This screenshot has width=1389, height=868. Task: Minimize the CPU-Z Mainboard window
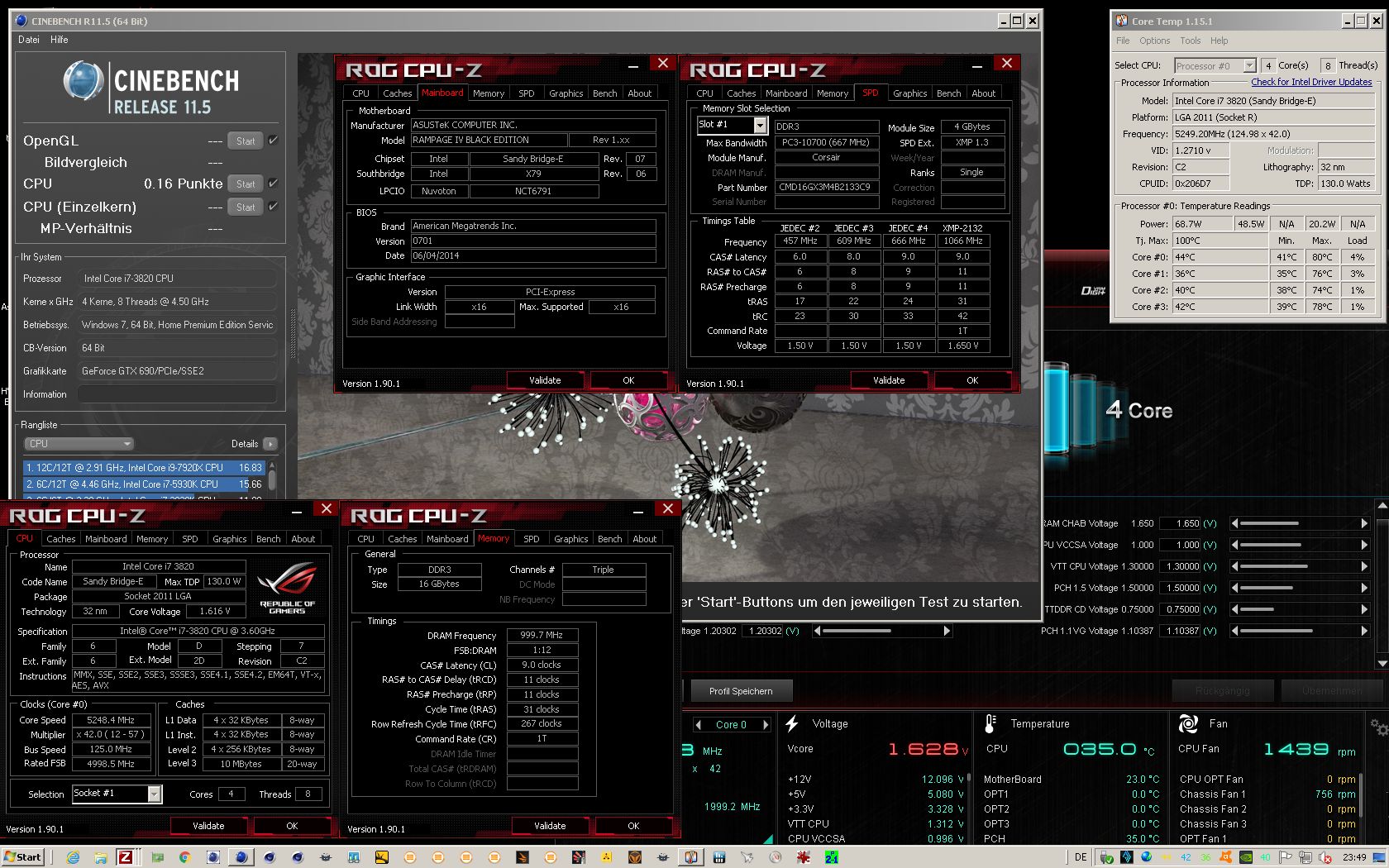tap(633, 65)
